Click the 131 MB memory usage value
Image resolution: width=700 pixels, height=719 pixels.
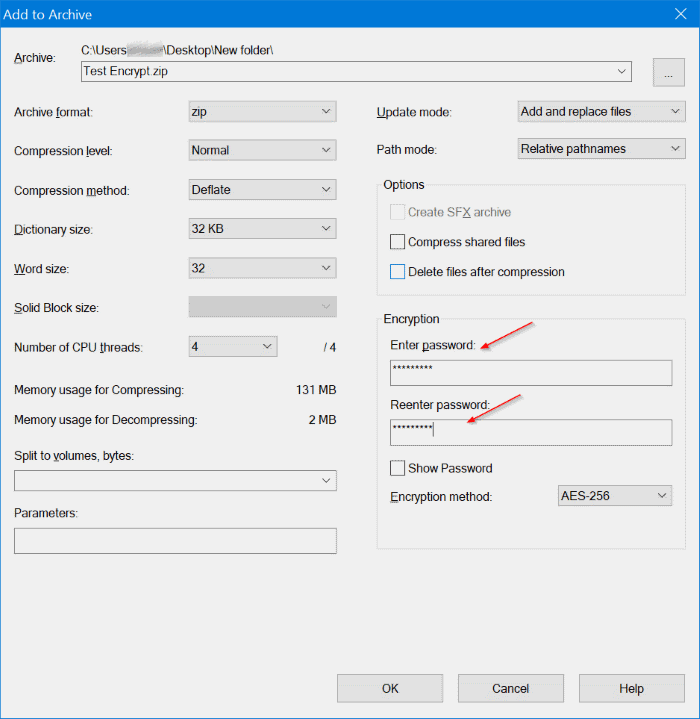[x=316, y=390]
